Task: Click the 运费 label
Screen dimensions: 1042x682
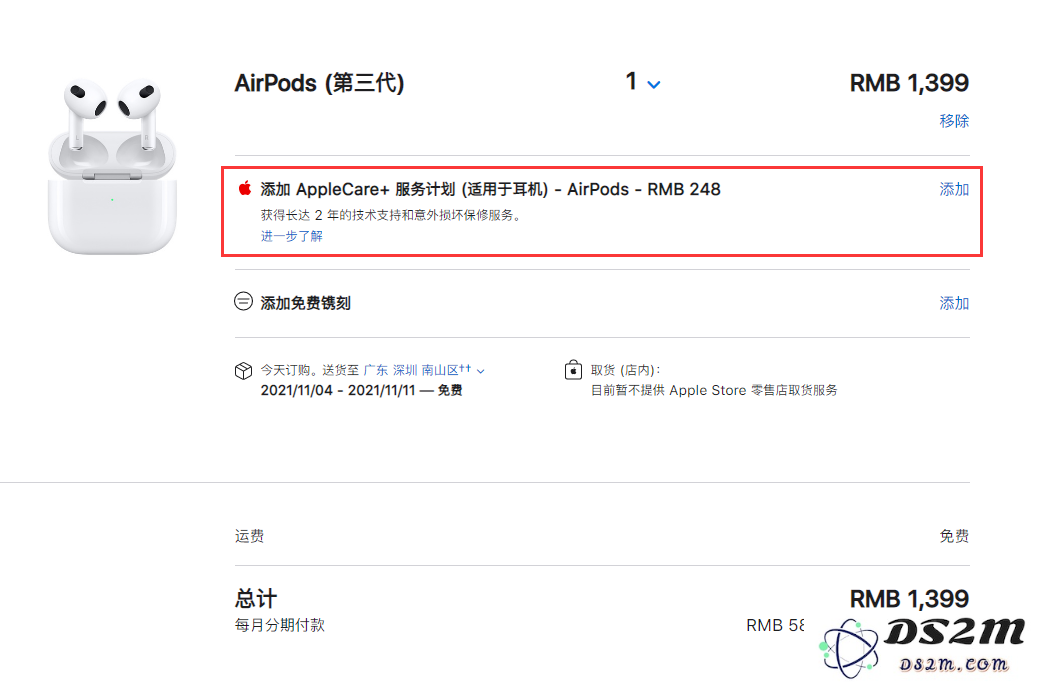Action: pyautogui.click(x=249, y=536)
